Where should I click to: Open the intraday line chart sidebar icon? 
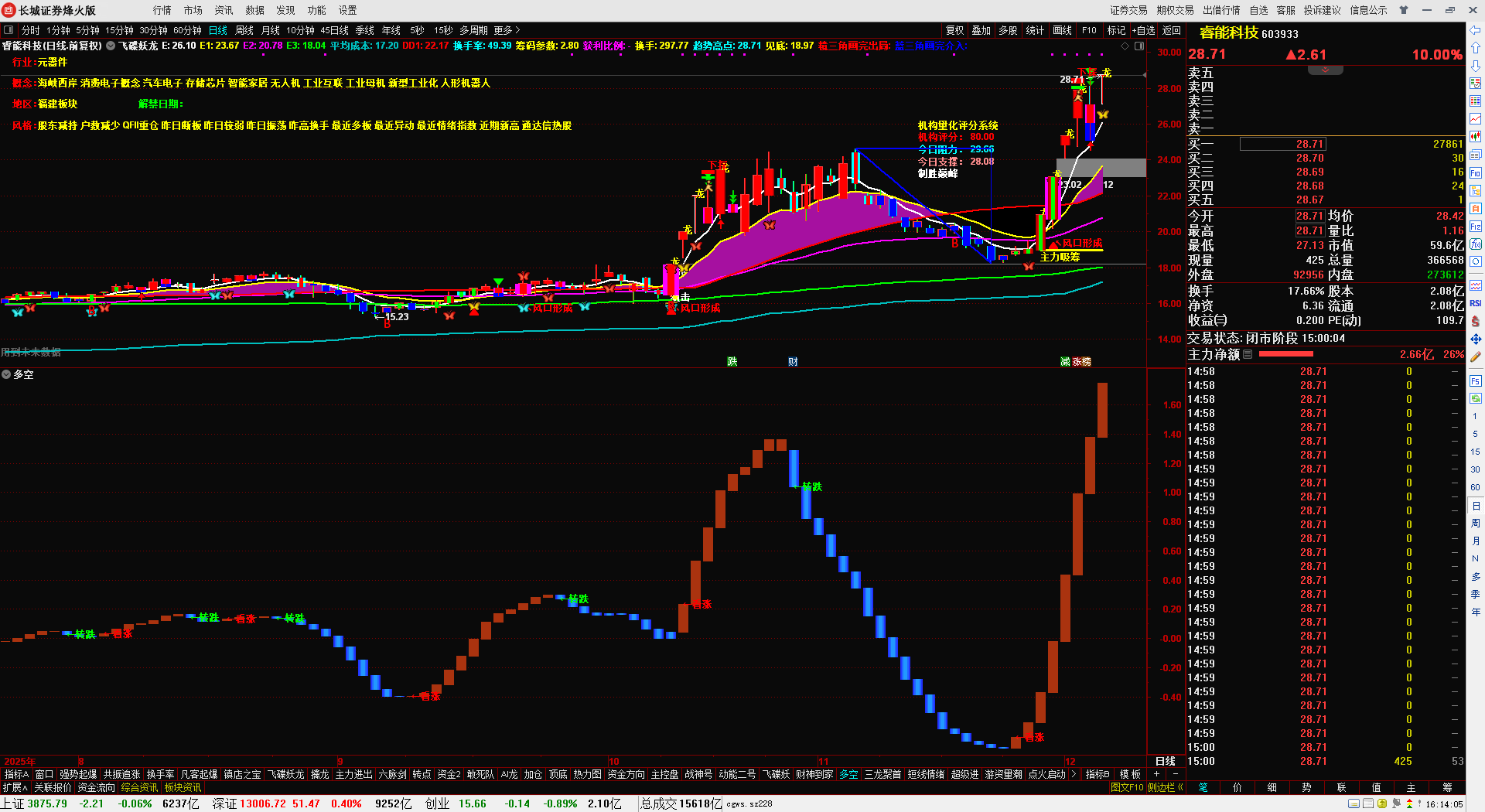tap(1476, 119)
